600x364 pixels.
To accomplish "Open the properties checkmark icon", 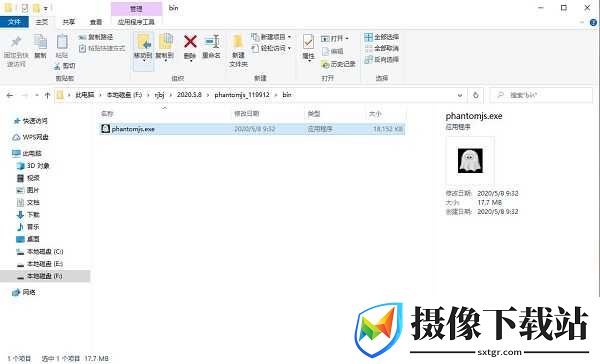I will click(x=308, y=42).
